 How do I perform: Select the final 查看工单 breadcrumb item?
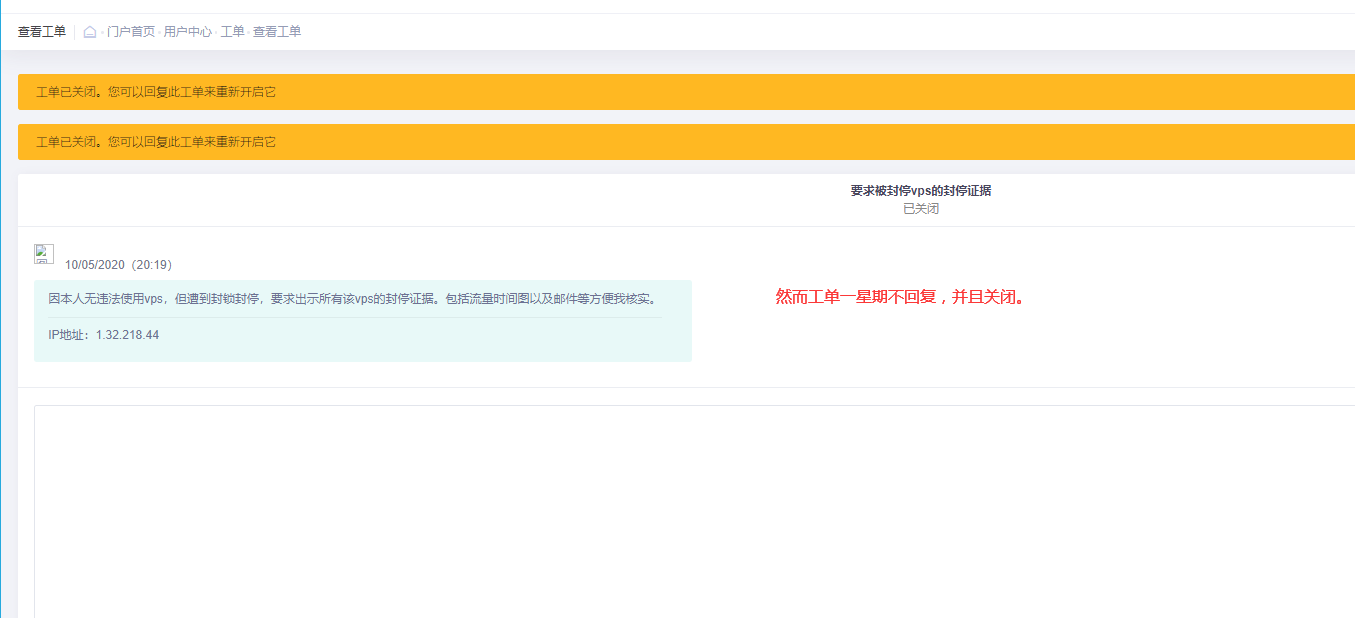277,32
